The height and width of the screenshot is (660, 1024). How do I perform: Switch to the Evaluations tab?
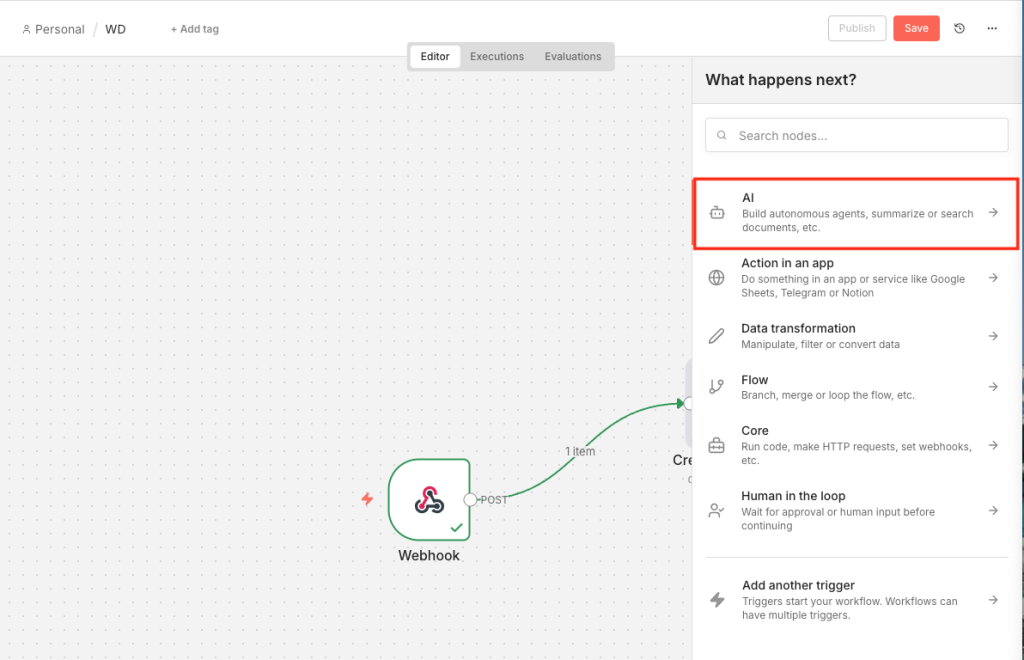pyautogui.click(x=573, y=57)
